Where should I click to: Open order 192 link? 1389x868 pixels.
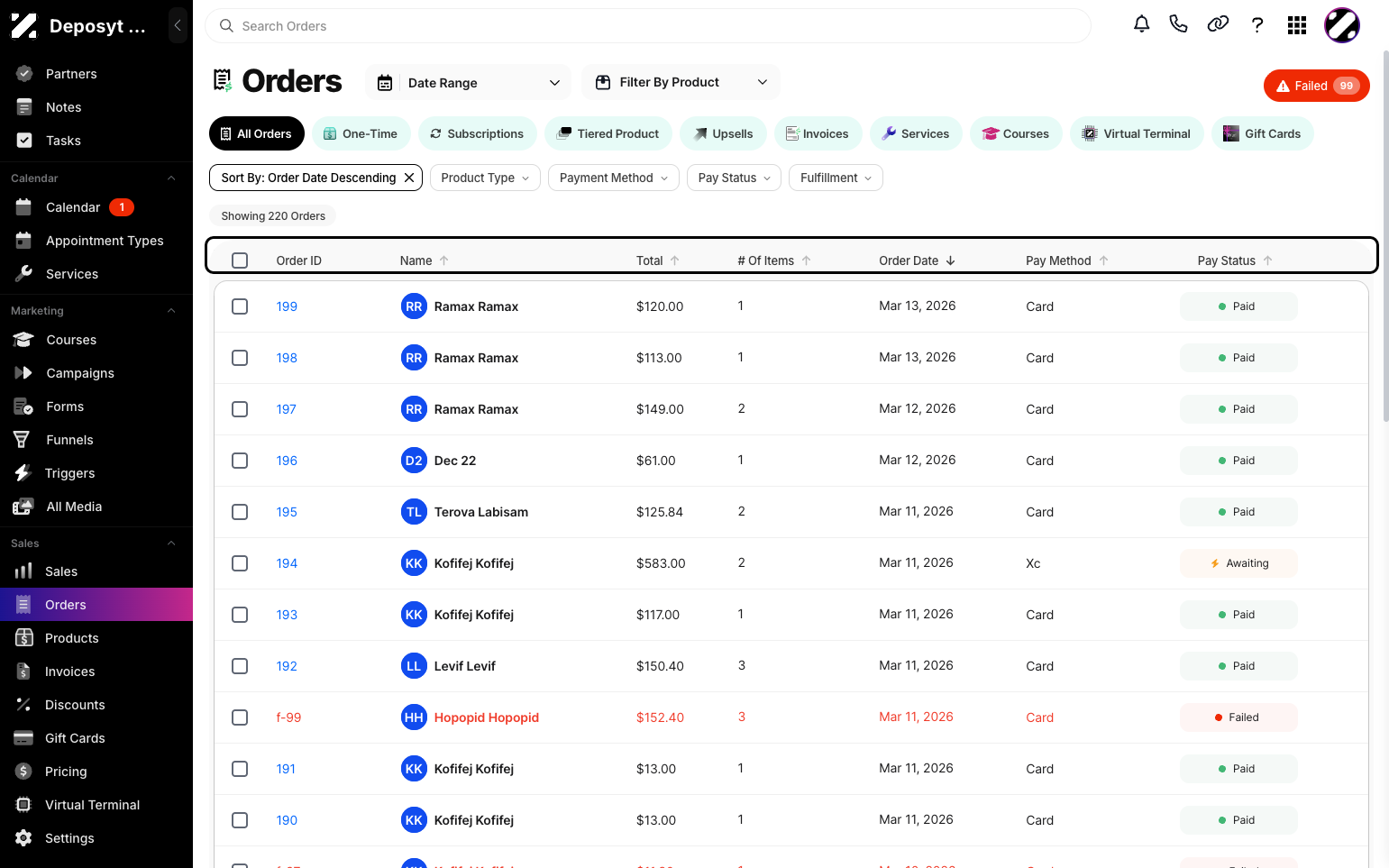click(x=287, y=666)
